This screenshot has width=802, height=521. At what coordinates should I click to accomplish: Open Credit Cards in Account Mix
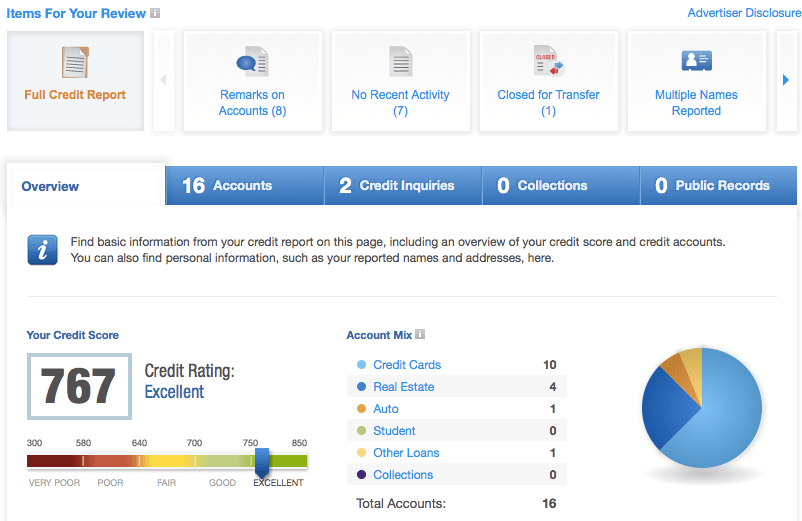coord(407,365)
